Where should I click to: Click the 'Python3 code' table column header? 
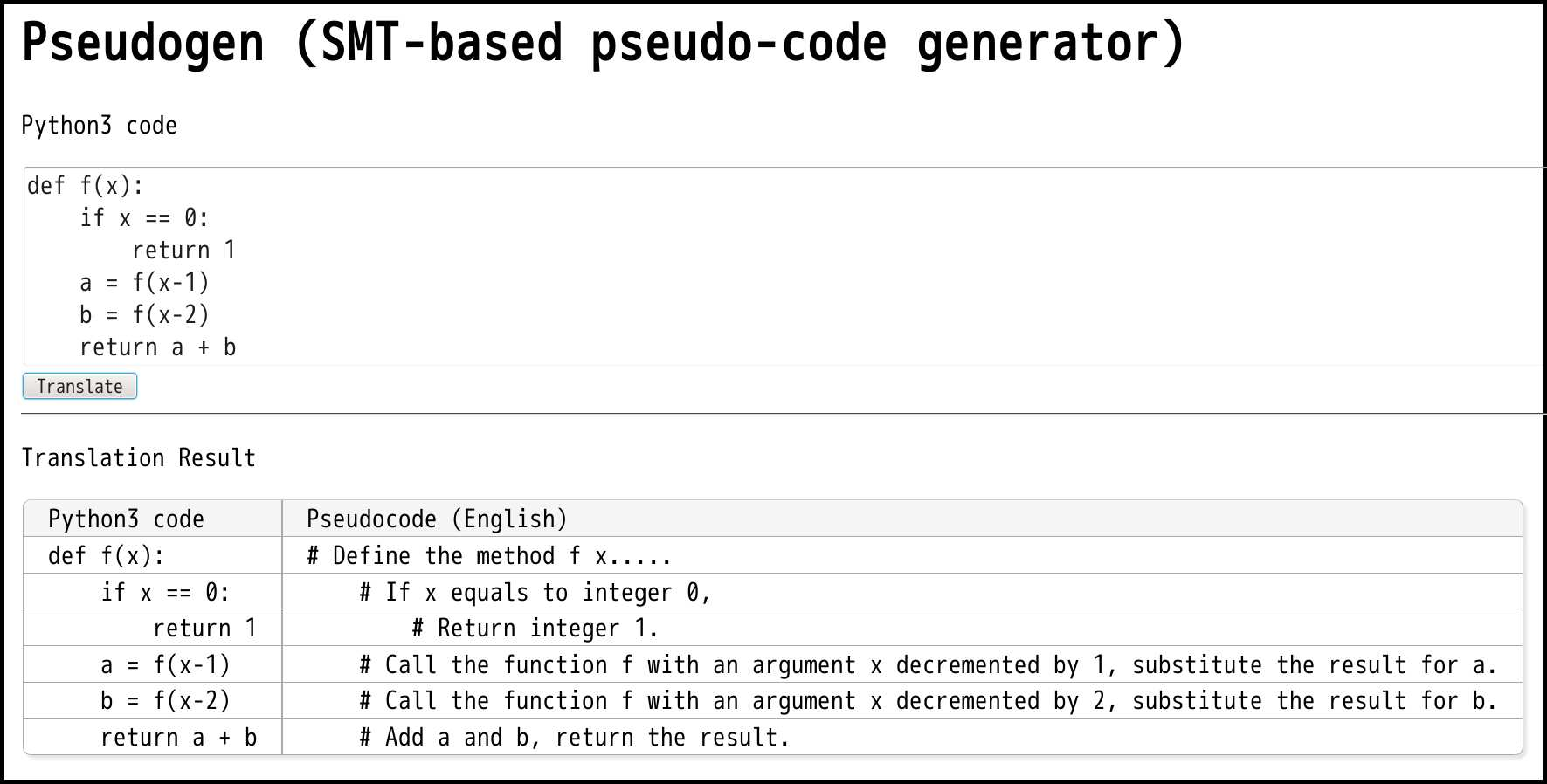coord(126,519)
